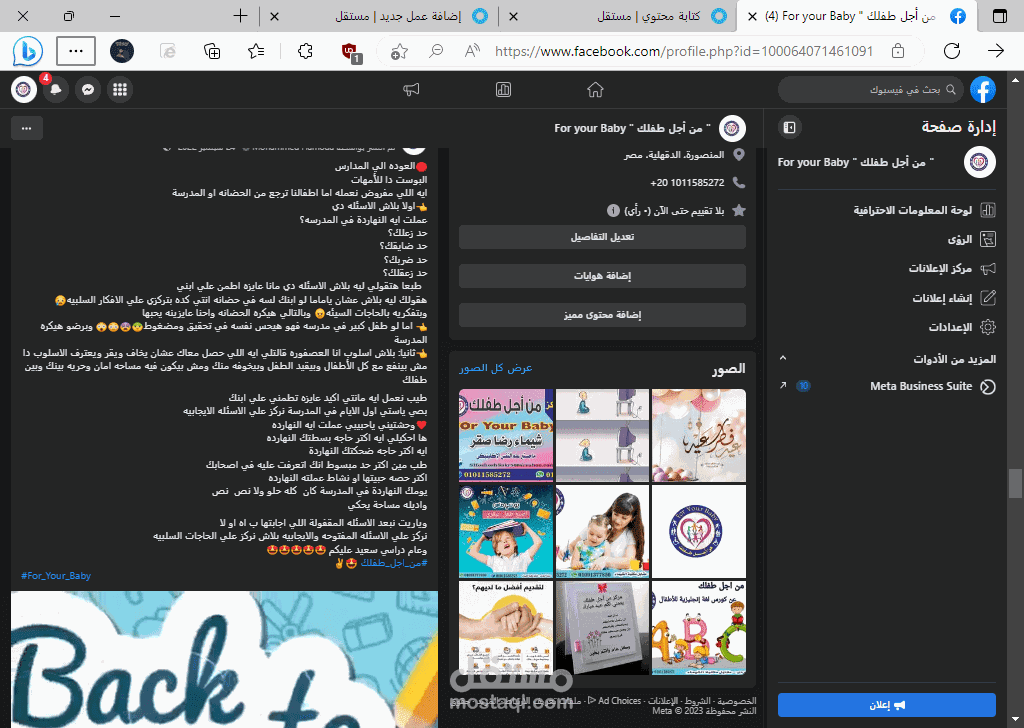
Task: Open the ABC English course photo thumbnail
Action: coord(699,627)
